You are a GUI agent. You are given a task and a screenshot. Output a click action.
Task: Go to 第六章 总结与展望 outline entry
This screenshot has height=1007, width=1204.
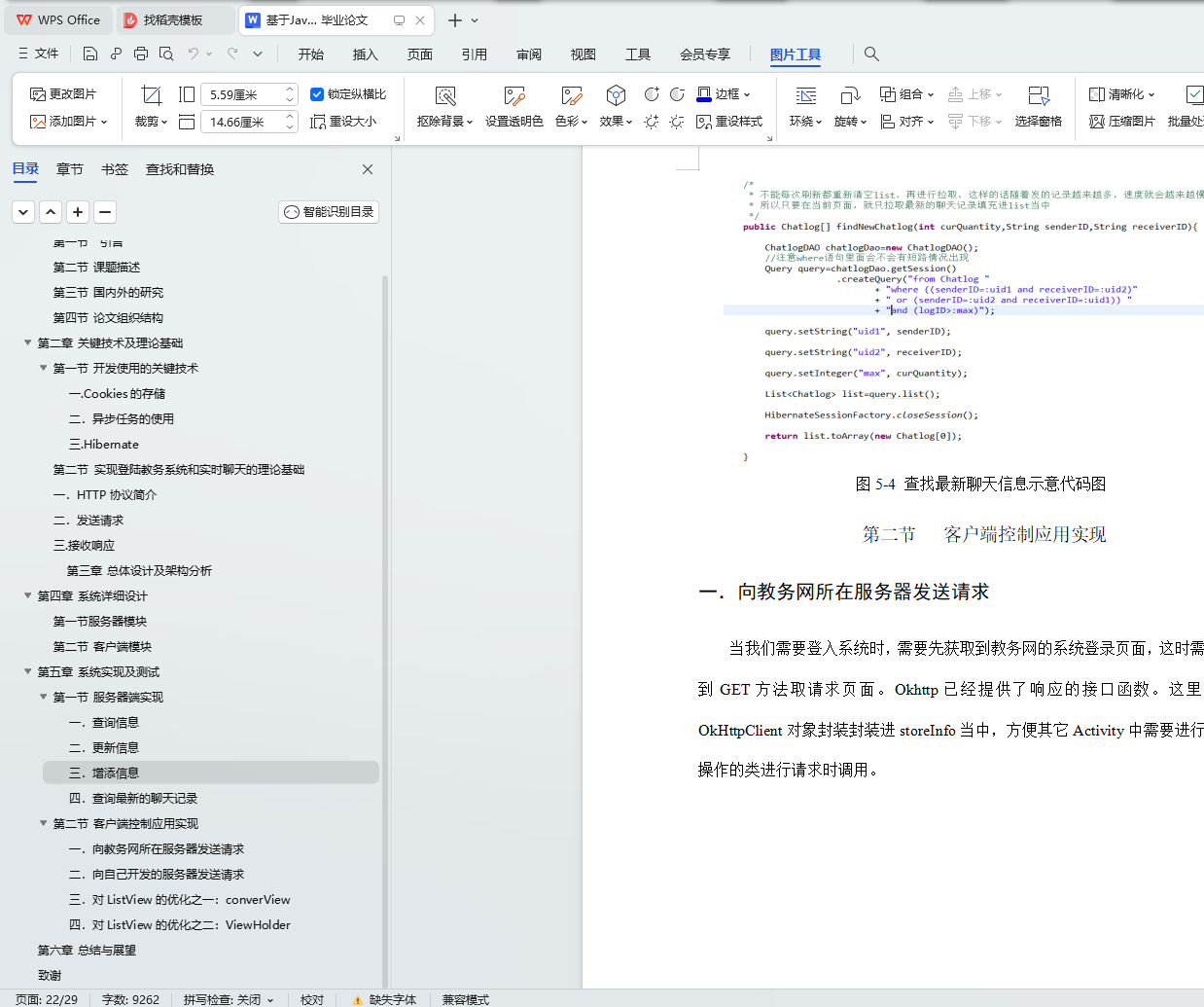pyautogui.click(x=87, y=950)
